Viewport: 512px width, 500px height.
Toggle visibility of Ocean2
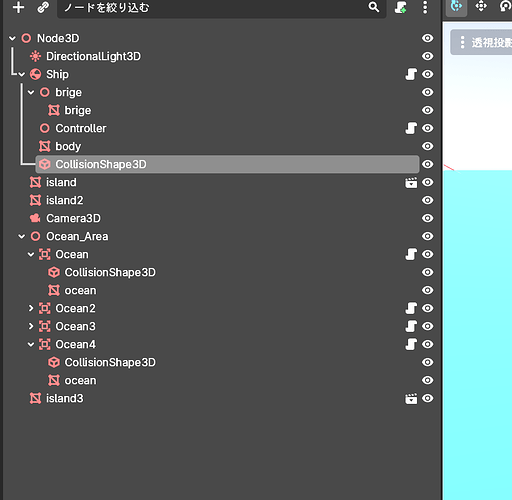coord(427,308)
